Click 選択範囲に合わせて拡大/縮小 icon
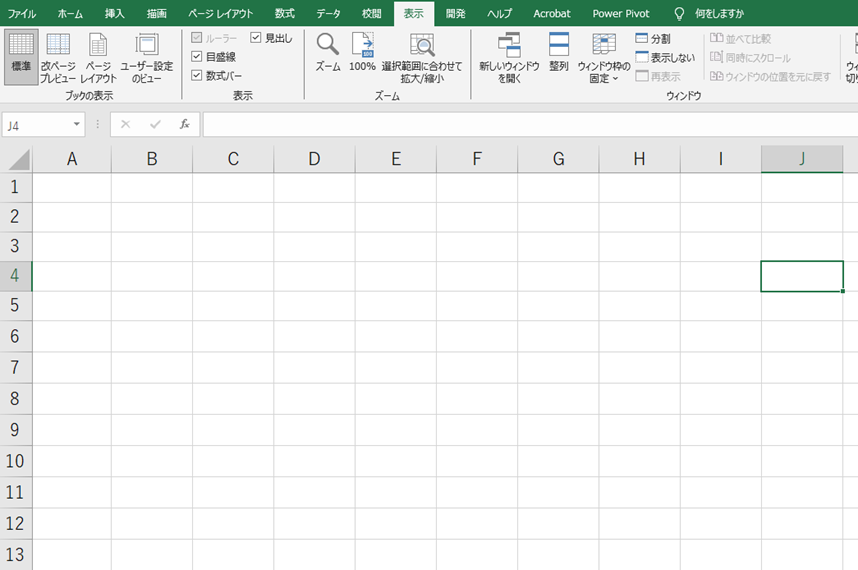This screenshot has width=858, height=570. [x=422, y=45]
